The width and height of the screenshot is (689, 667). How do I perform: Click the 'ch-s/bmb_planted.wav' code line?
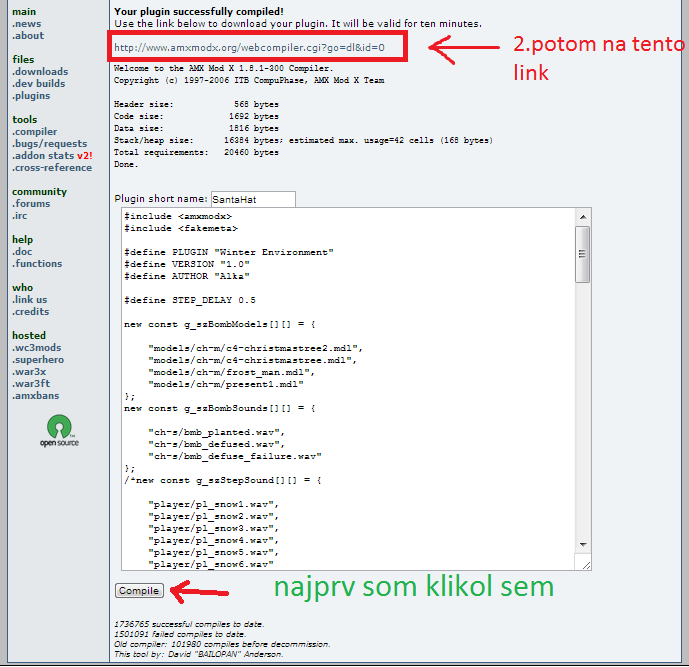click(217, 432)
